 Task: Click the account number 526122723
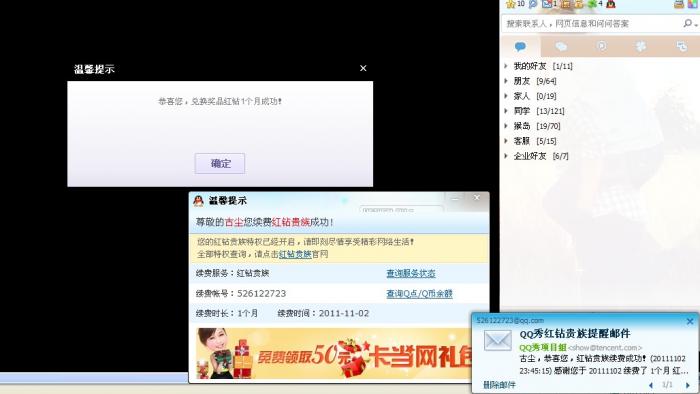(x=262, y=294)
